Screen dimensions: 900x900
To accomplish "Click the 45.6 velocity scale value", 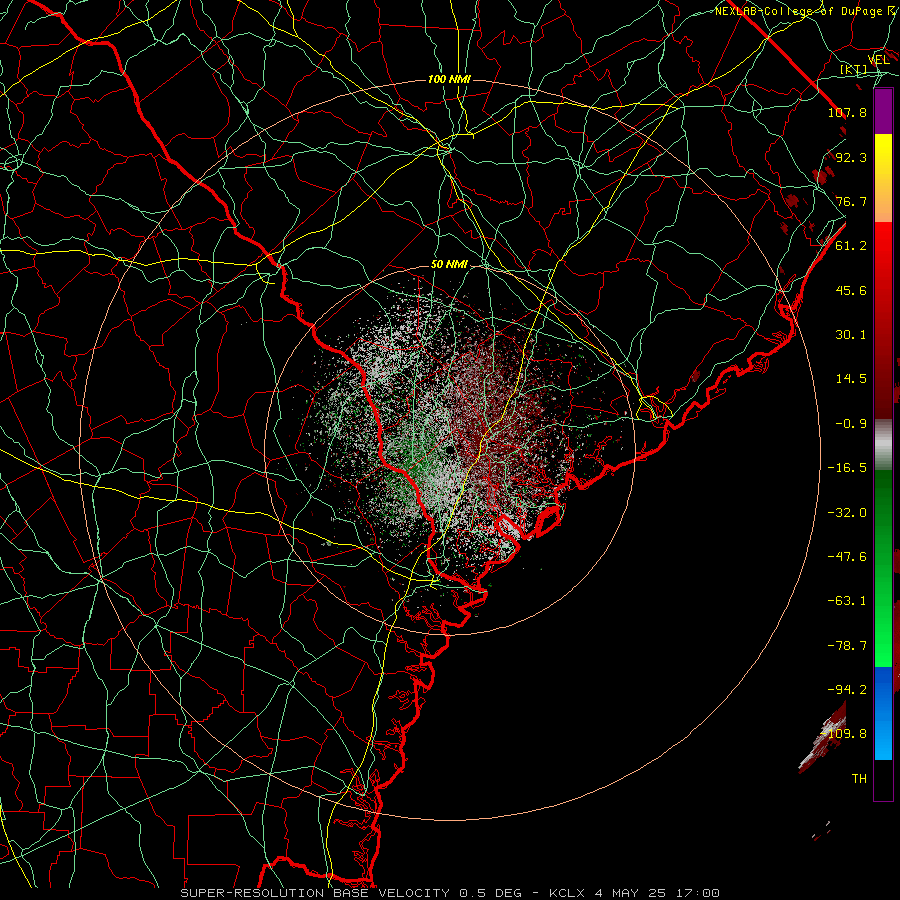I will point(851,290).
